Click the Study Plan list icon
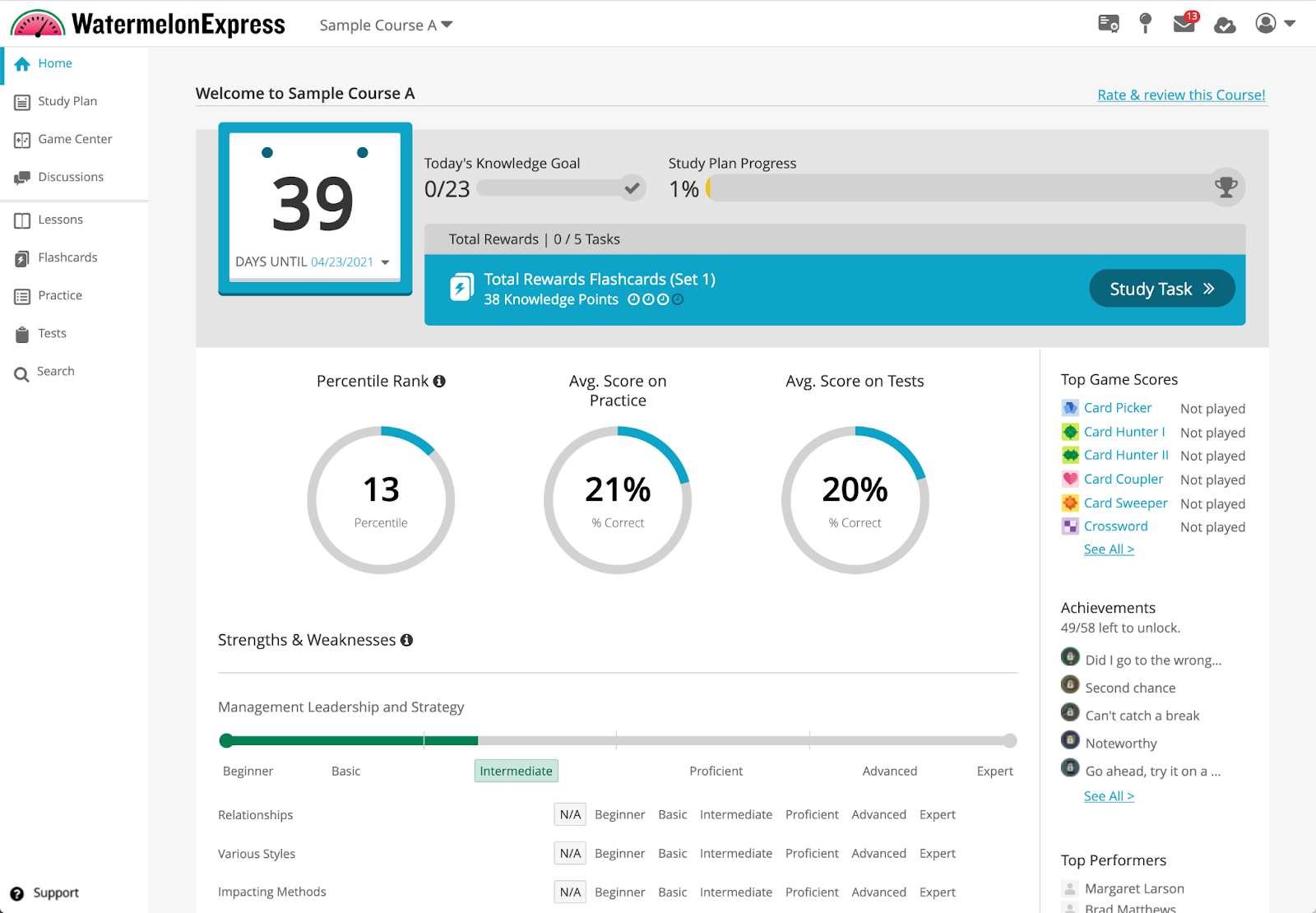This screenshot has height=913, width=1316. [x=22, y=103]
